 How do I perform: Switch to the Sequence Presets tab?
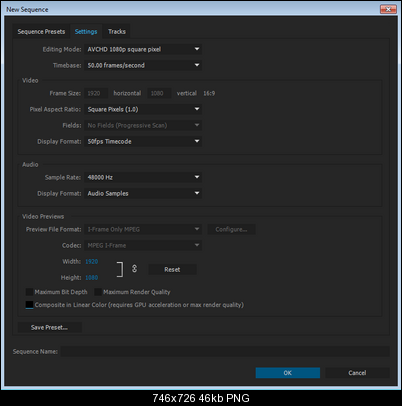(41, 32)
